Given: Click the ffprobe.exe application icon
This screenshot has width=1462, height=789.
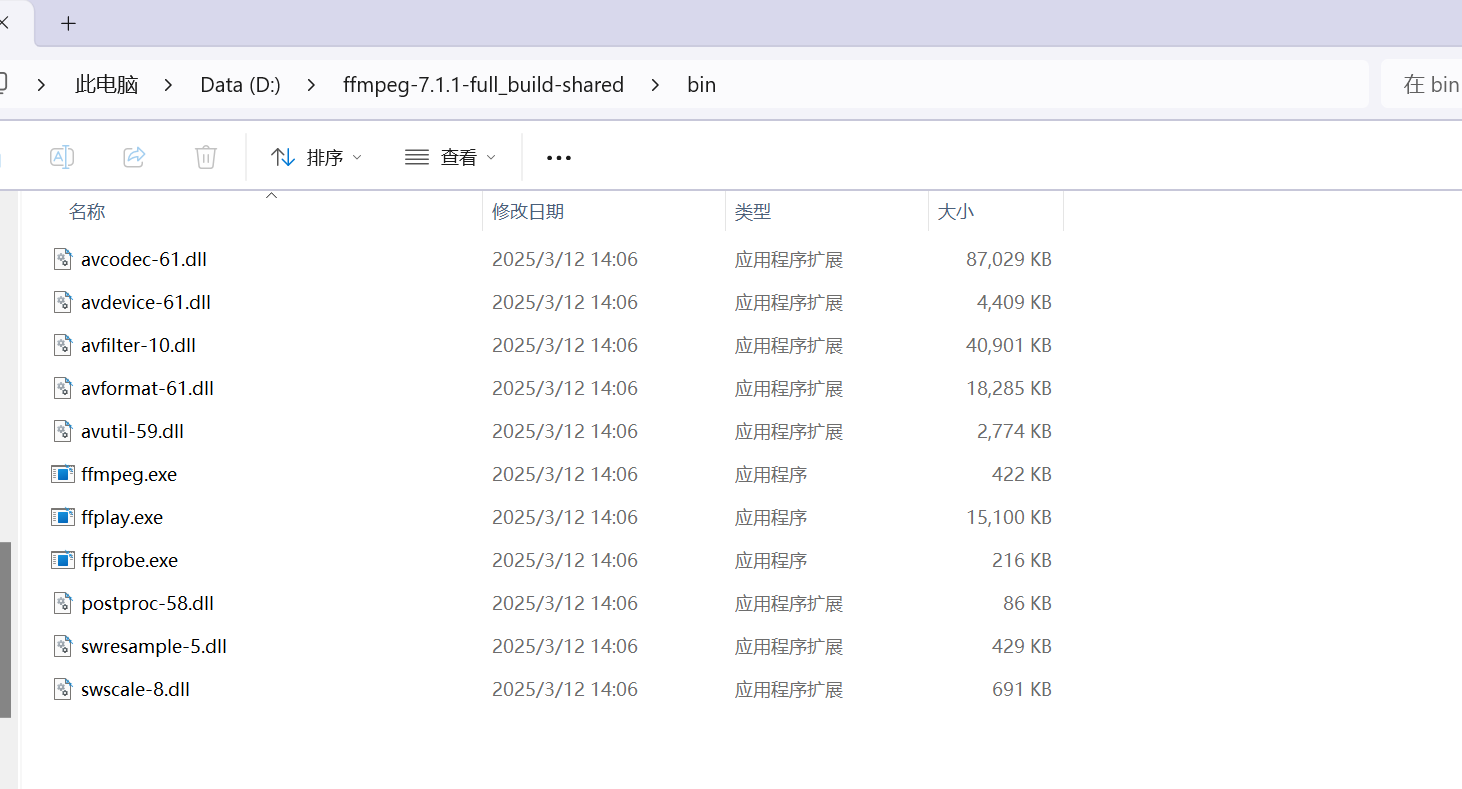Looking at the screenshot, I should click(63, 560).
